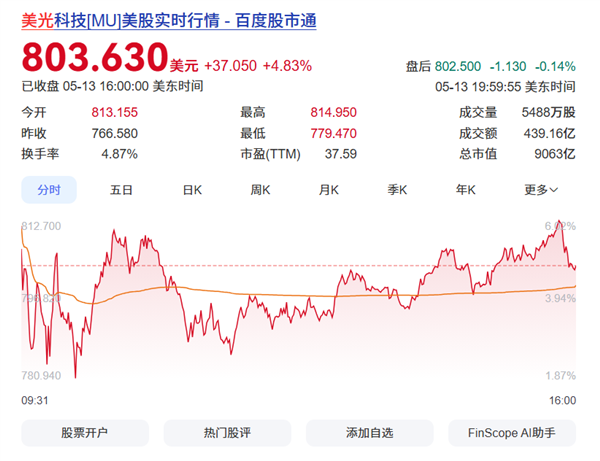This screenshot has width=600, height=461.
Task: Click the price change +37.050
Action: [231, 66]
